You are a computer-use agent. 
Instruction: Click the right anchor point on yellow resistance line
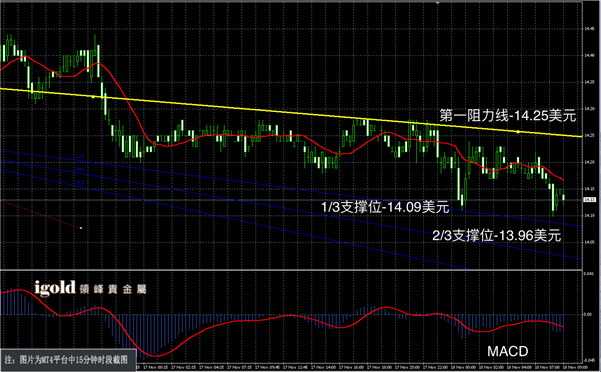[x=518, y=131]
